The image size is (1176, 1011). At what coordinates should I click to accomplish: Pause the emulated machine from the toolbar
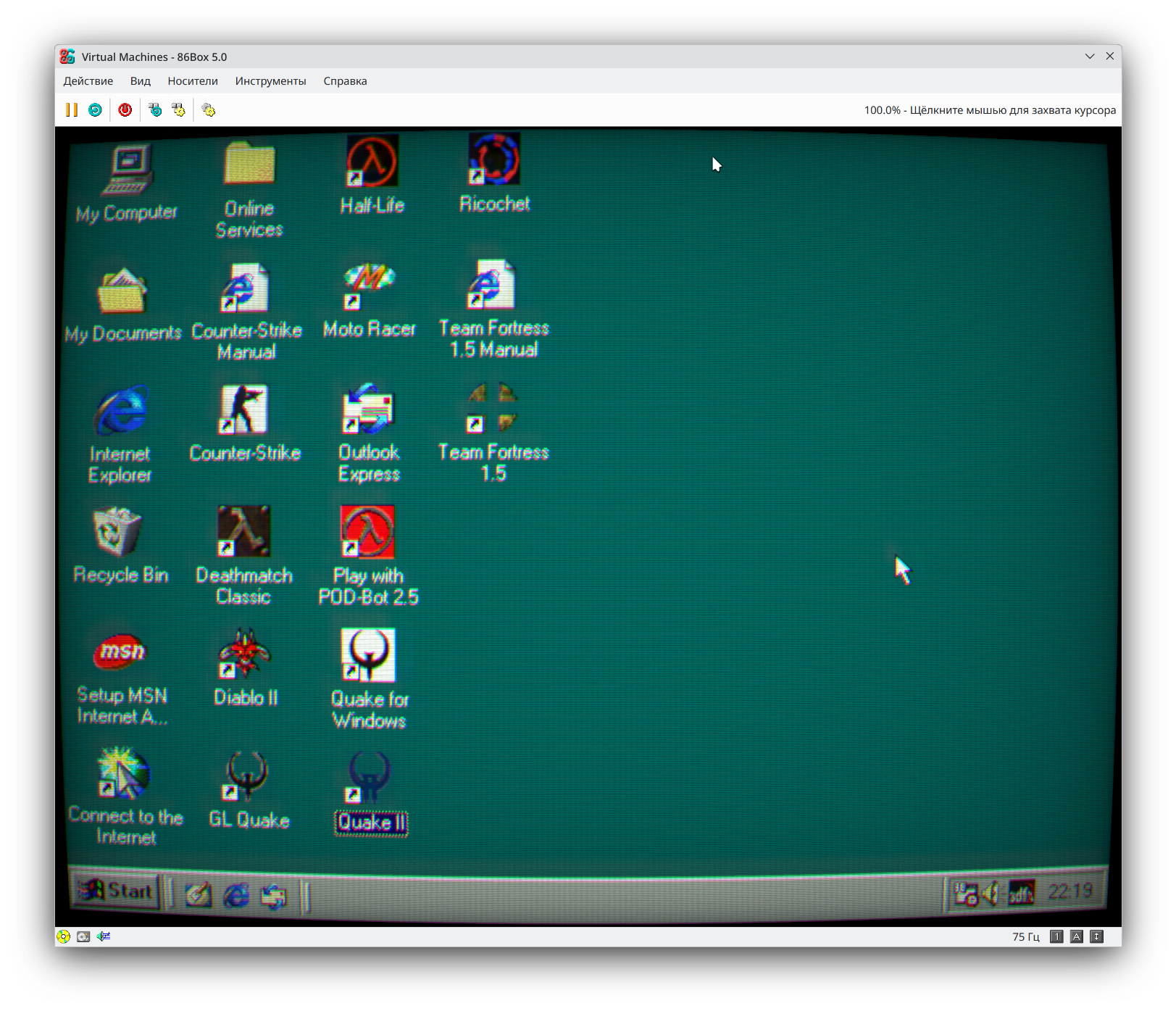click(72, 110)
